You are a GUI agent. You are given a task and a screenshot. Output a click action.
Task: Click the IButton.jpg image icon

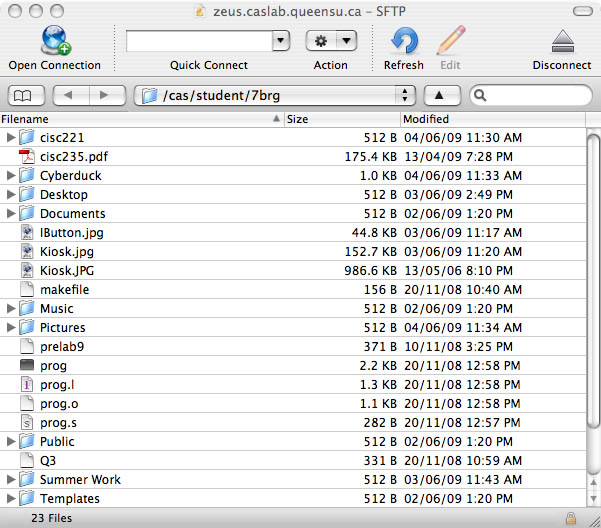pos(27,233)
